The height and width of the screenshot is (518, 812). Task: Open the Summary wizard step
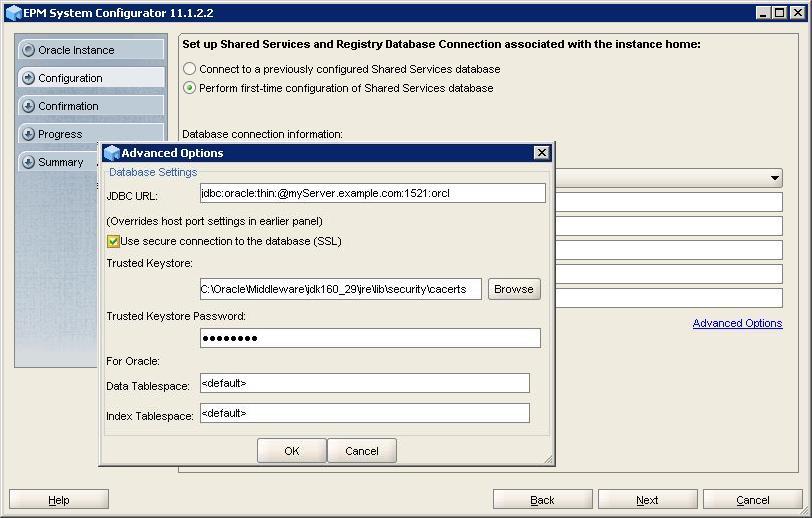click(58, 162)
